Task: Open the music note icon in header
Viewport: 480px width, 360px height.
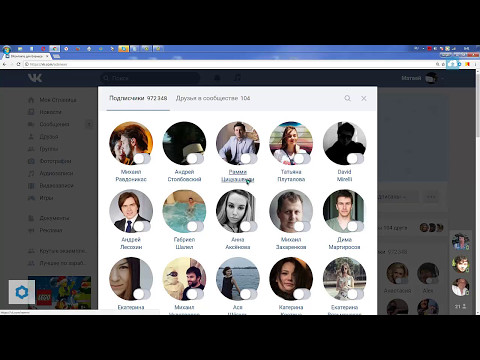Action: point(237,78)
